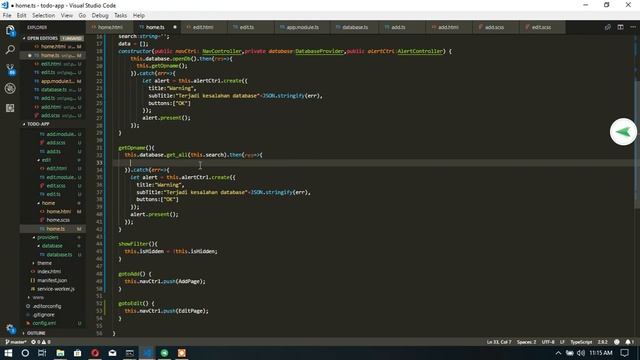Click the clock showing 11:15 AM
This screenshot has width=640, height=360.
pyautogui.click(x=601, y=353)
